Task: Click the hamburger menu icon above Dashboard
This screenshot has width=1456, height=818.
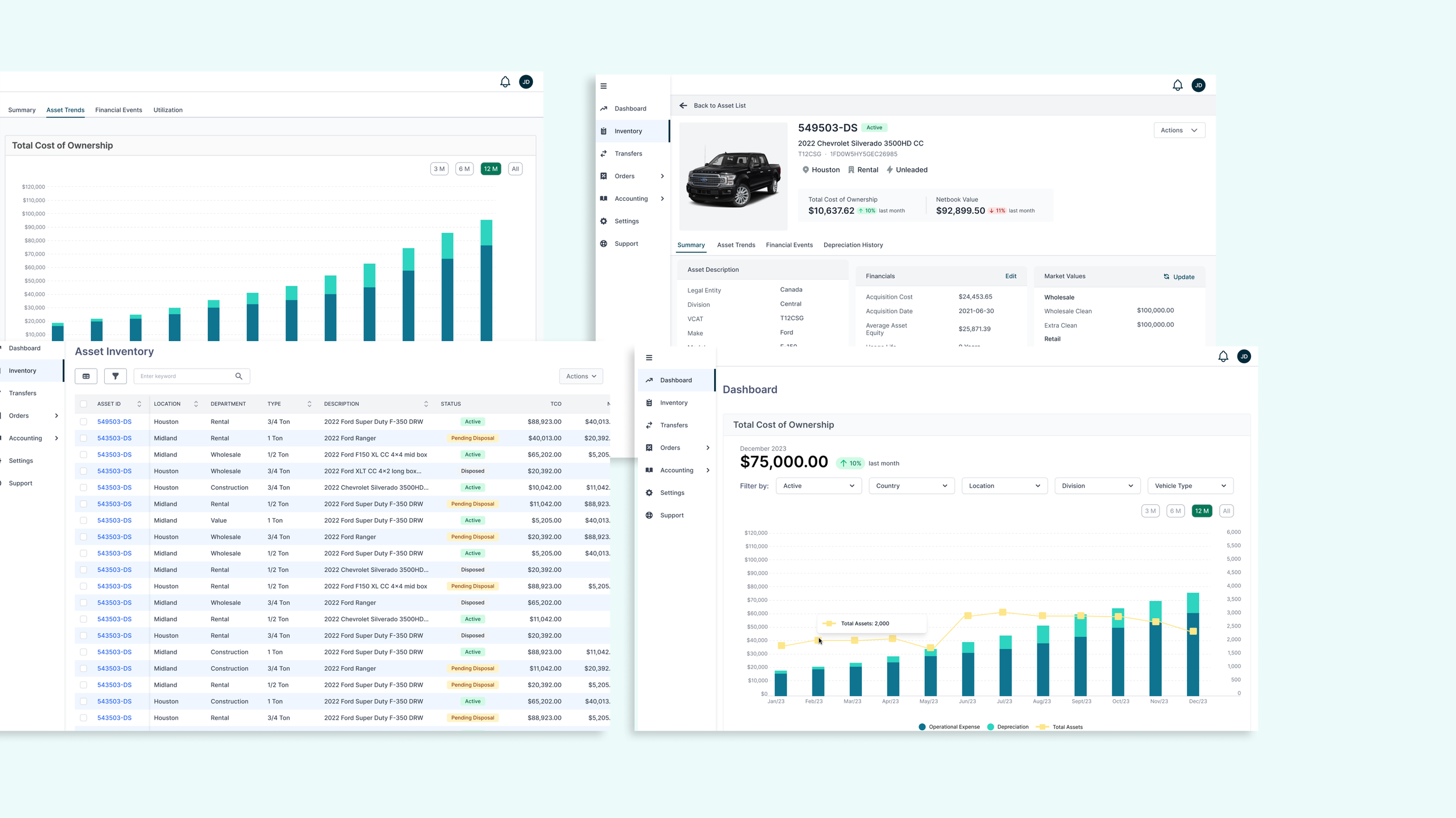Action: coord(603,86)
